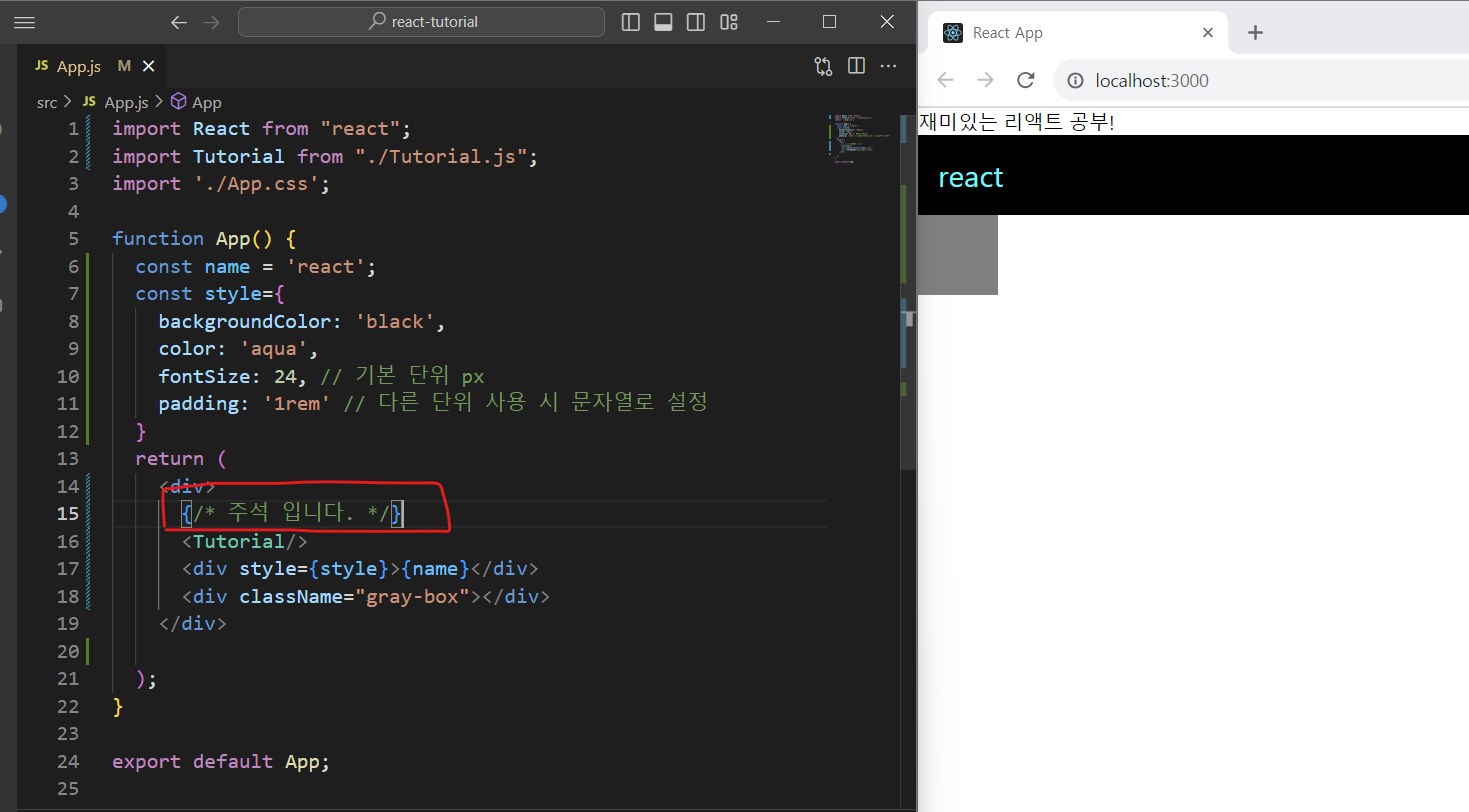Open Changes icon in editor actions

point(823,66)
